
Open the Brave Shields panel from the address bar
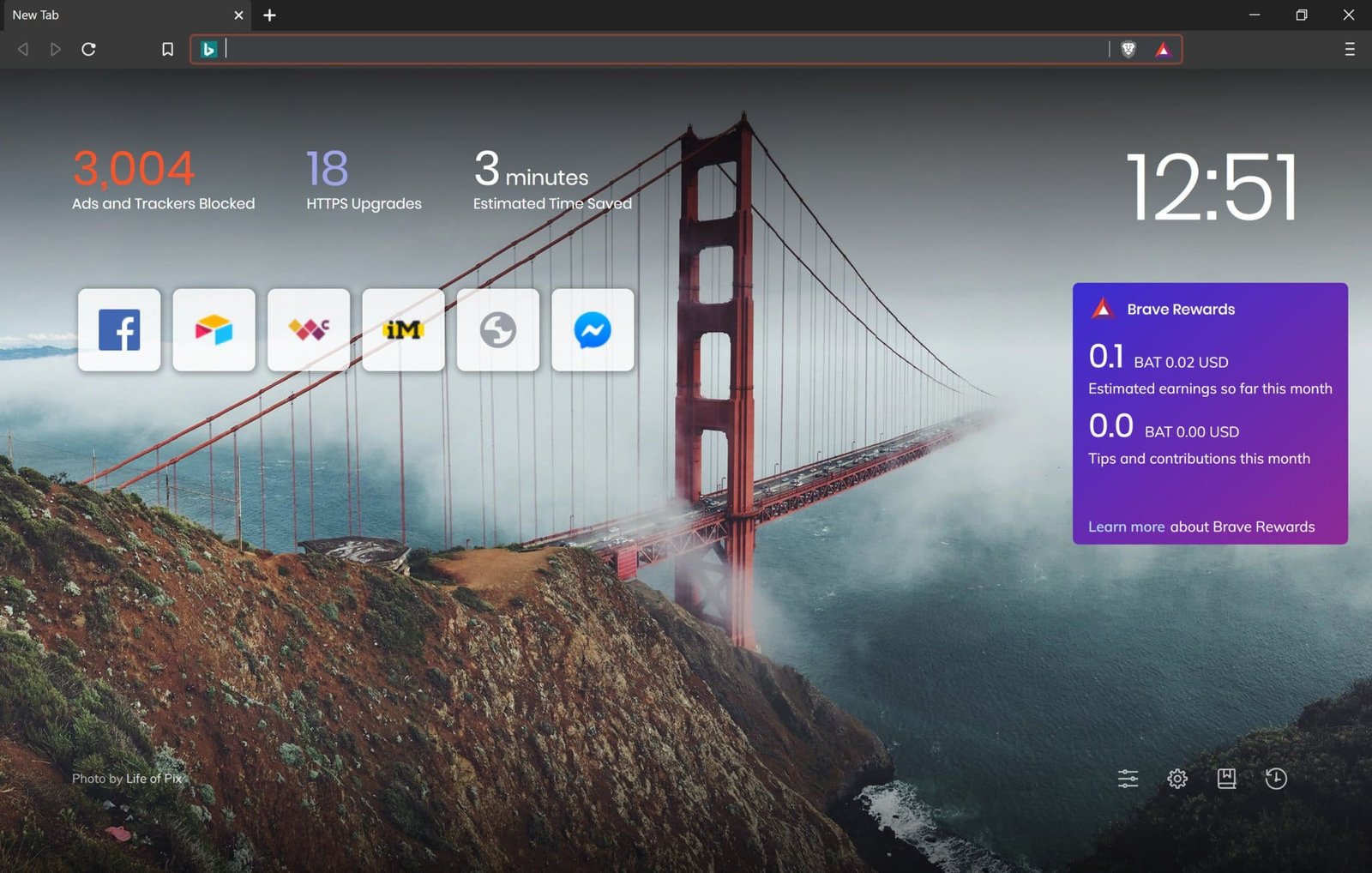click(x=1128, y=50)
